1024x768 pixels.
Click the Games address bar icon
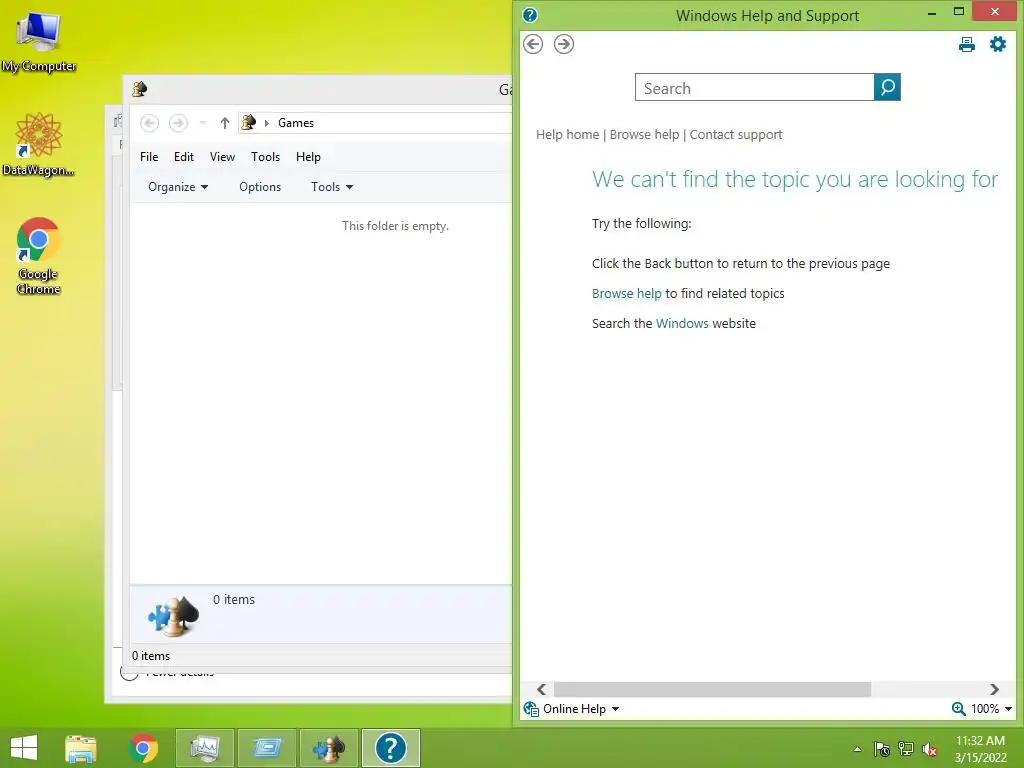[249, 122]
